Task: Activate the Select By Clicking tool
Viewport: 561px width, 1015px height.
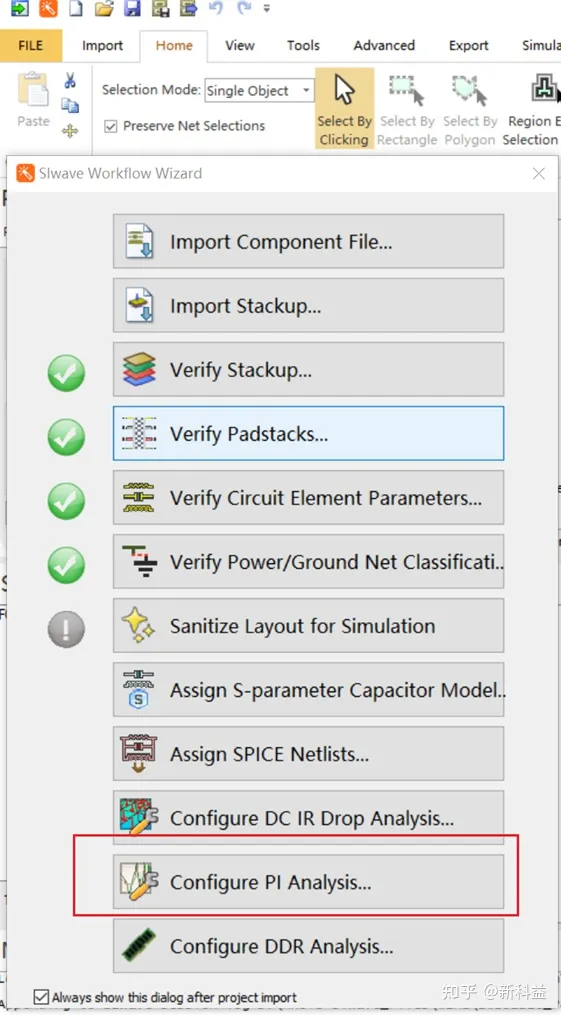Action: coord(344,109)
